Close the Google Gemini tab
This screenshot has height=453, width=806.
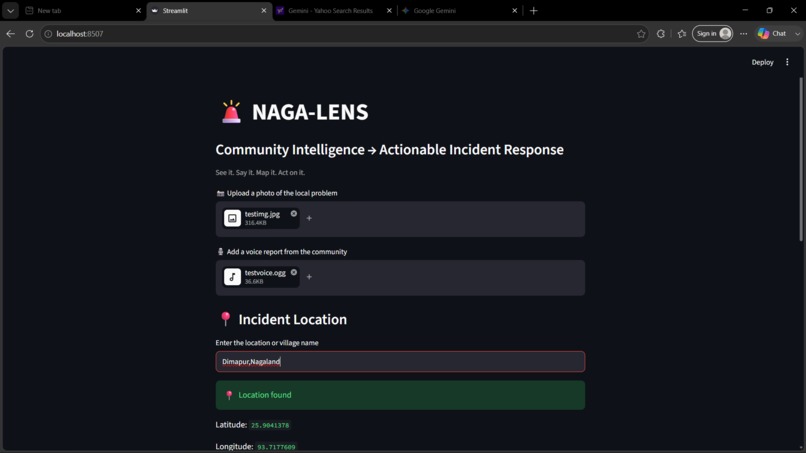click(515, 10)
